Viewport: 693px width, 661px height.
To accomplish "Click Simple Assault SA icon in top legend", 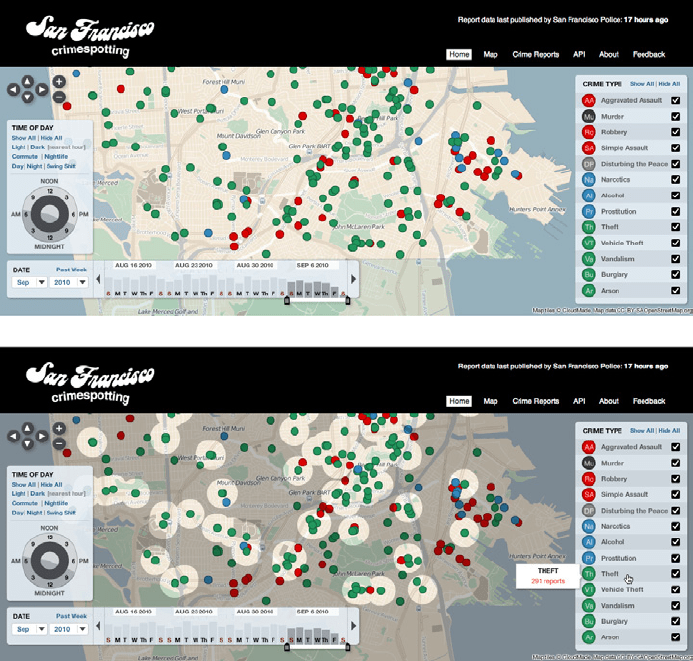I will click(588, 148).
